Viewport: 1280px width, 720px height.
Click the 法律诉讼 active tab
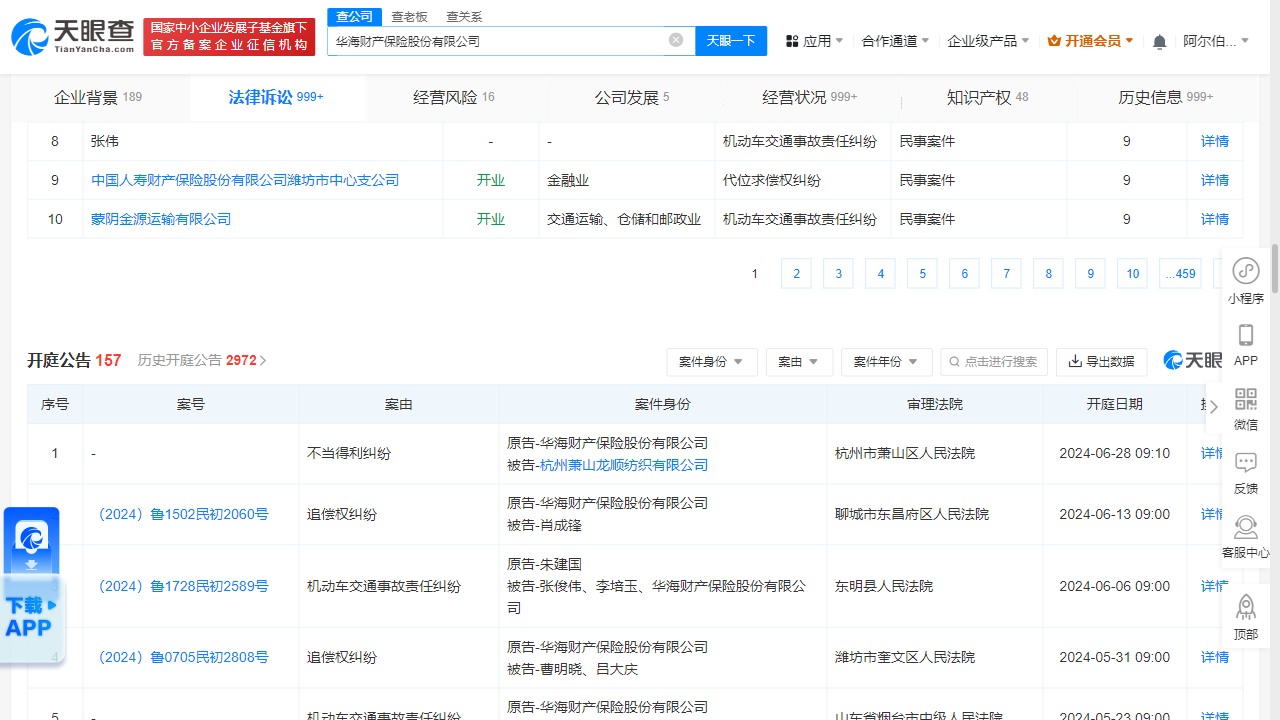click(276, 97)
